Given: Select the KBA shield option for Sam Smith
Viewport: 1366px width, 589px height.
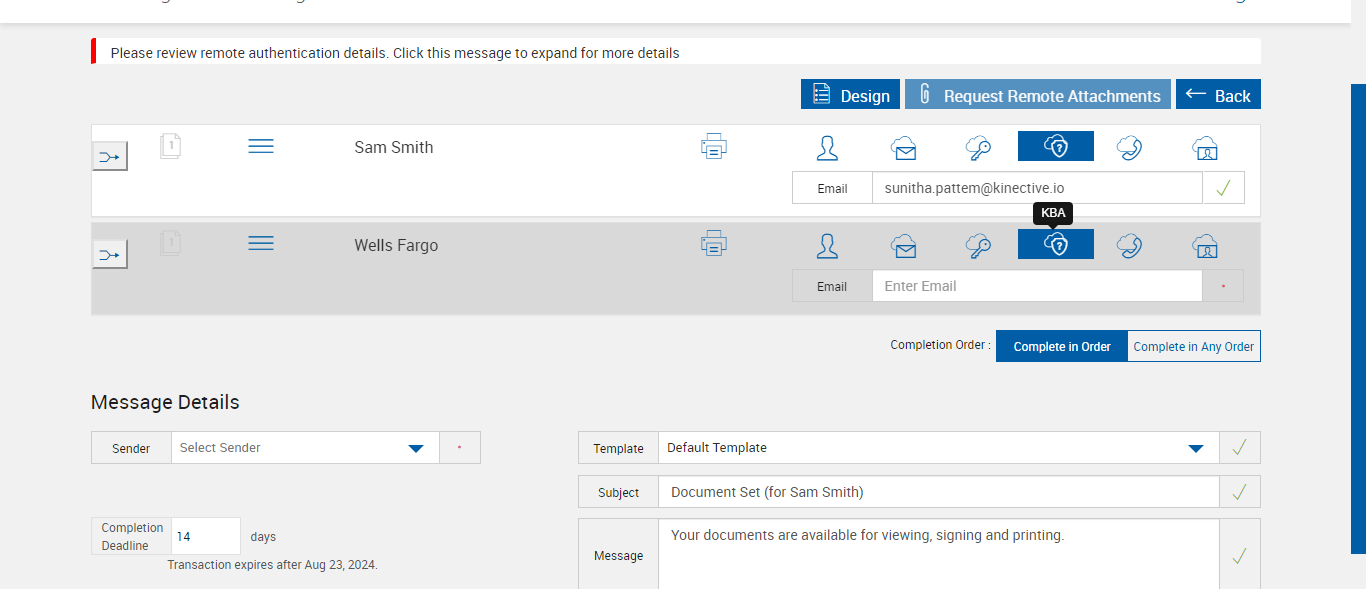Looking at the screenshot, I should click(1056, 147).
